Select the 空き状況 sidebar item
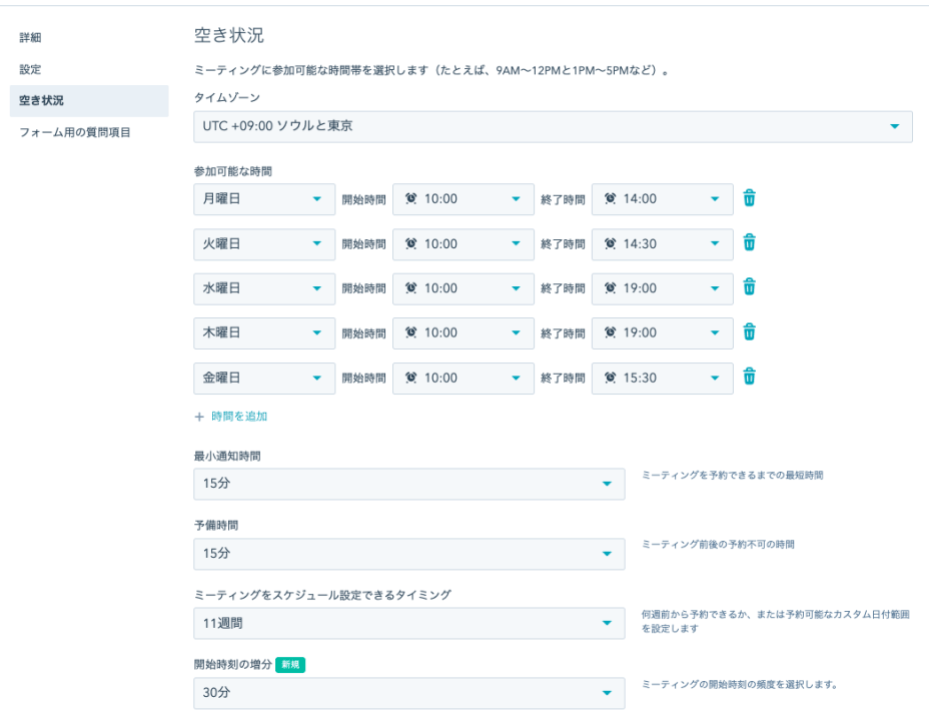 click(x=41, y=101)
